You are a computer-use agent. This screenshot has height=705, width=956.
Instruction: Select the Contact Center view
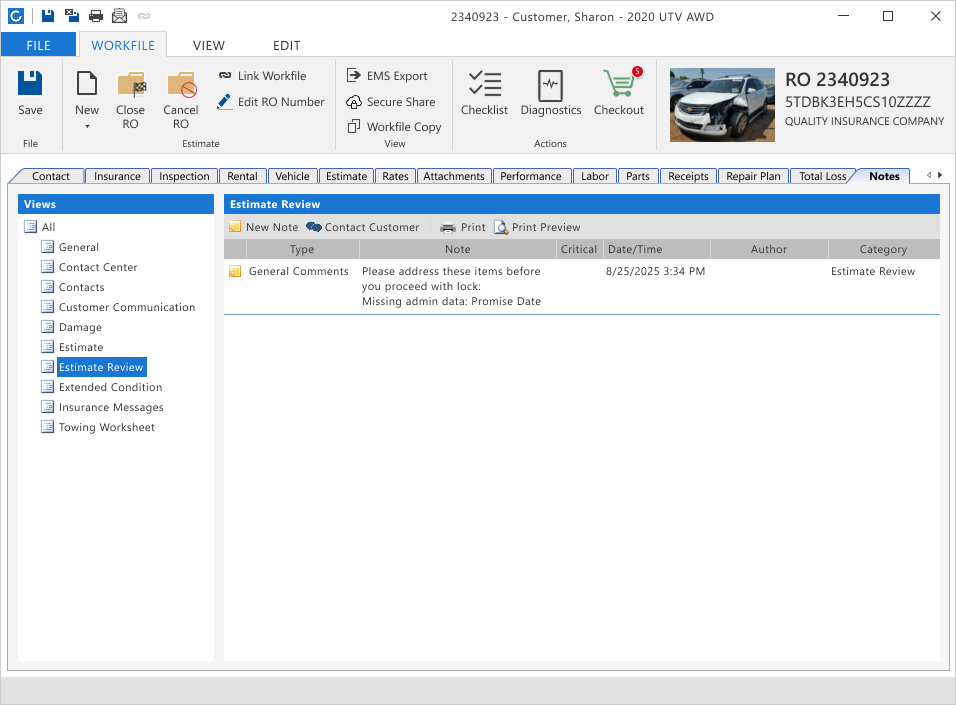[x=90, y=267]
